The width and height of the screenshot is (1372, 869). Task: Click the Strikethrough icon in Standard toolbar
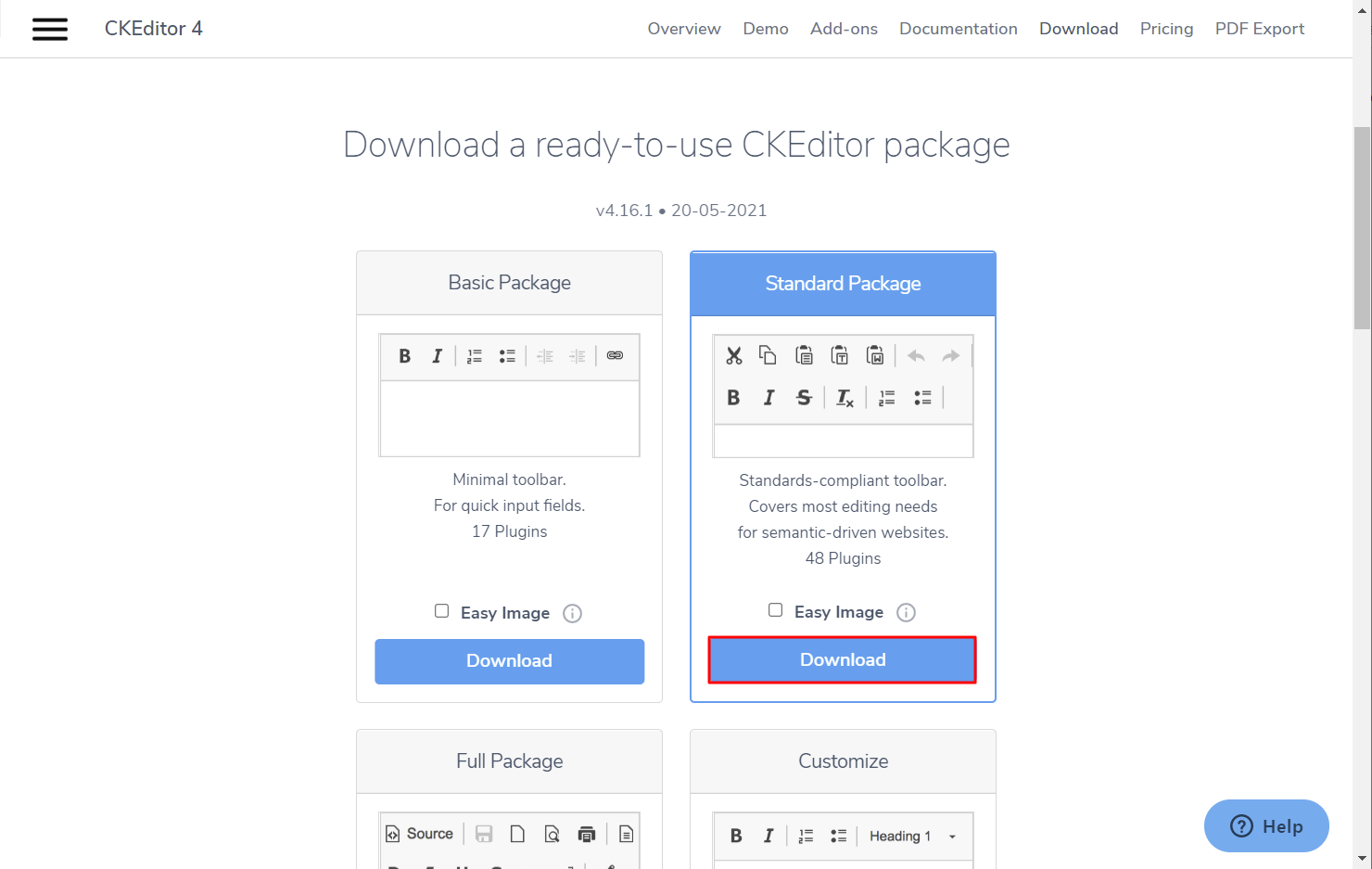(x=804, y=398)
